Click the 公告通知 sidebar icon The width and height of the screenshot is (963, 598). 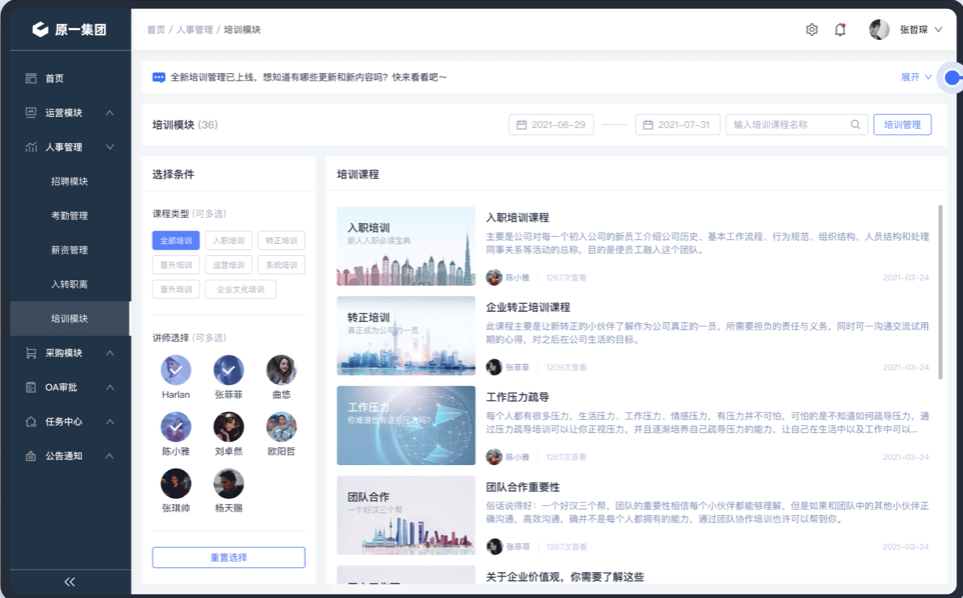[31, 456]
